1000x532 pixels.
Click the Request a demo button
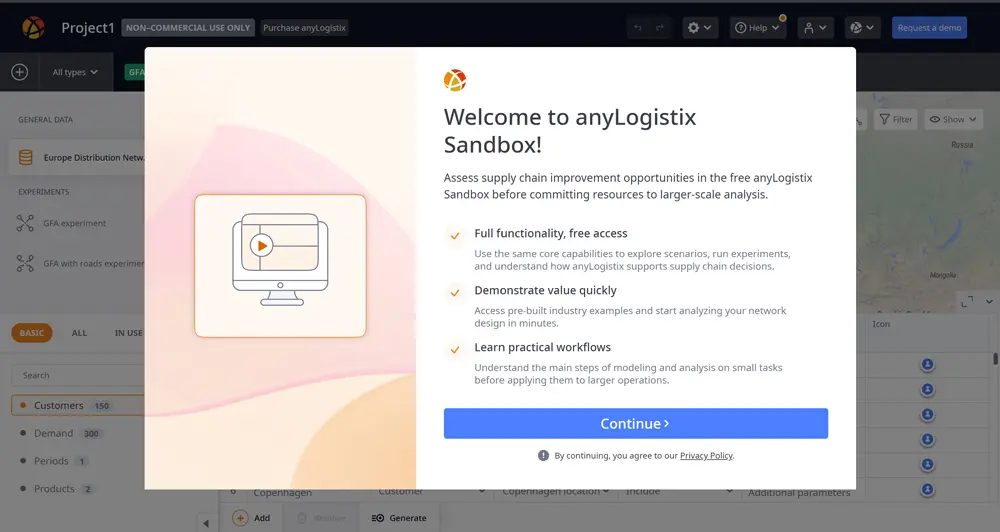(929, 27)
